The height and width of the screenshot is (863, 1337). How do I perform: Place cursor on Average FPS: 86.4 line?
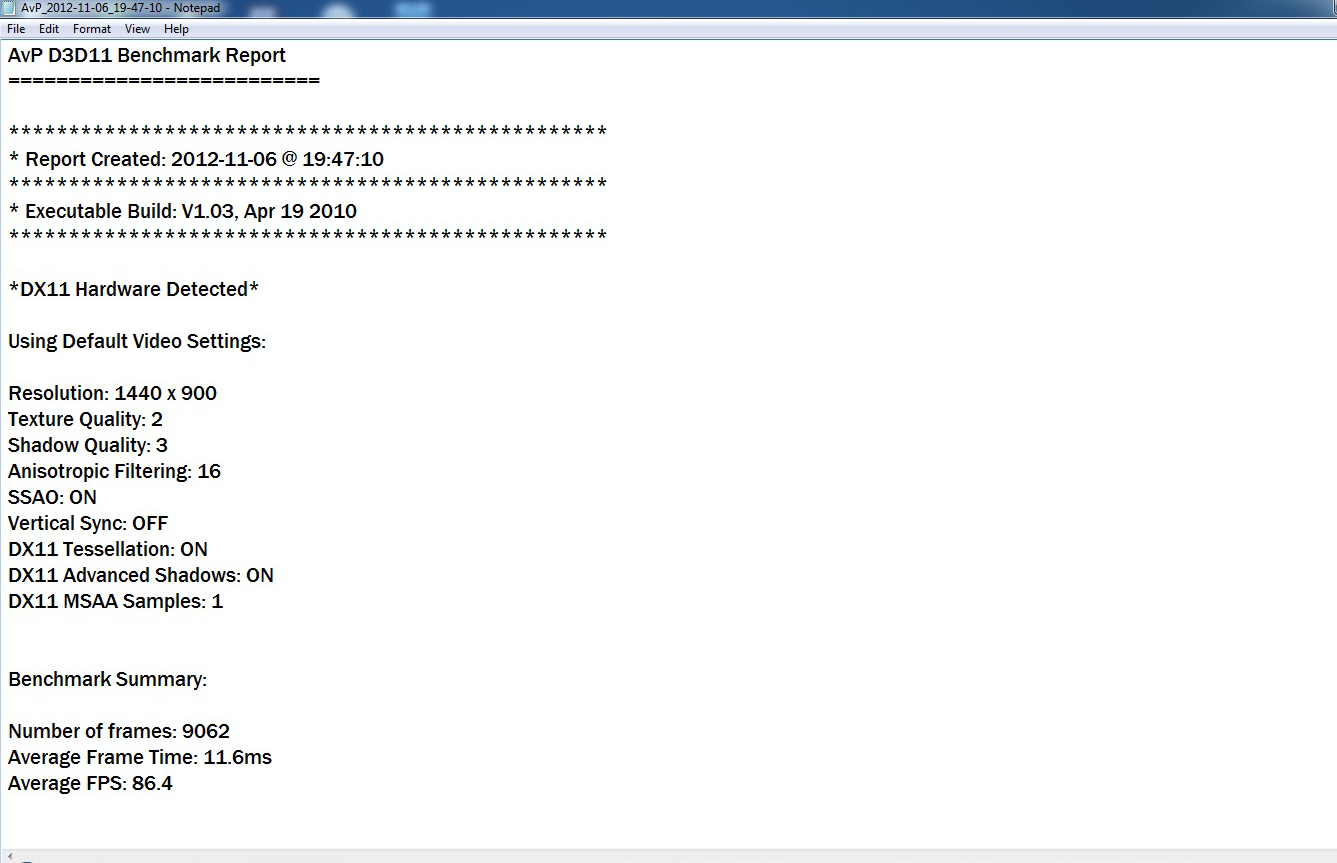pyautogui.click(x=90, y=783)
